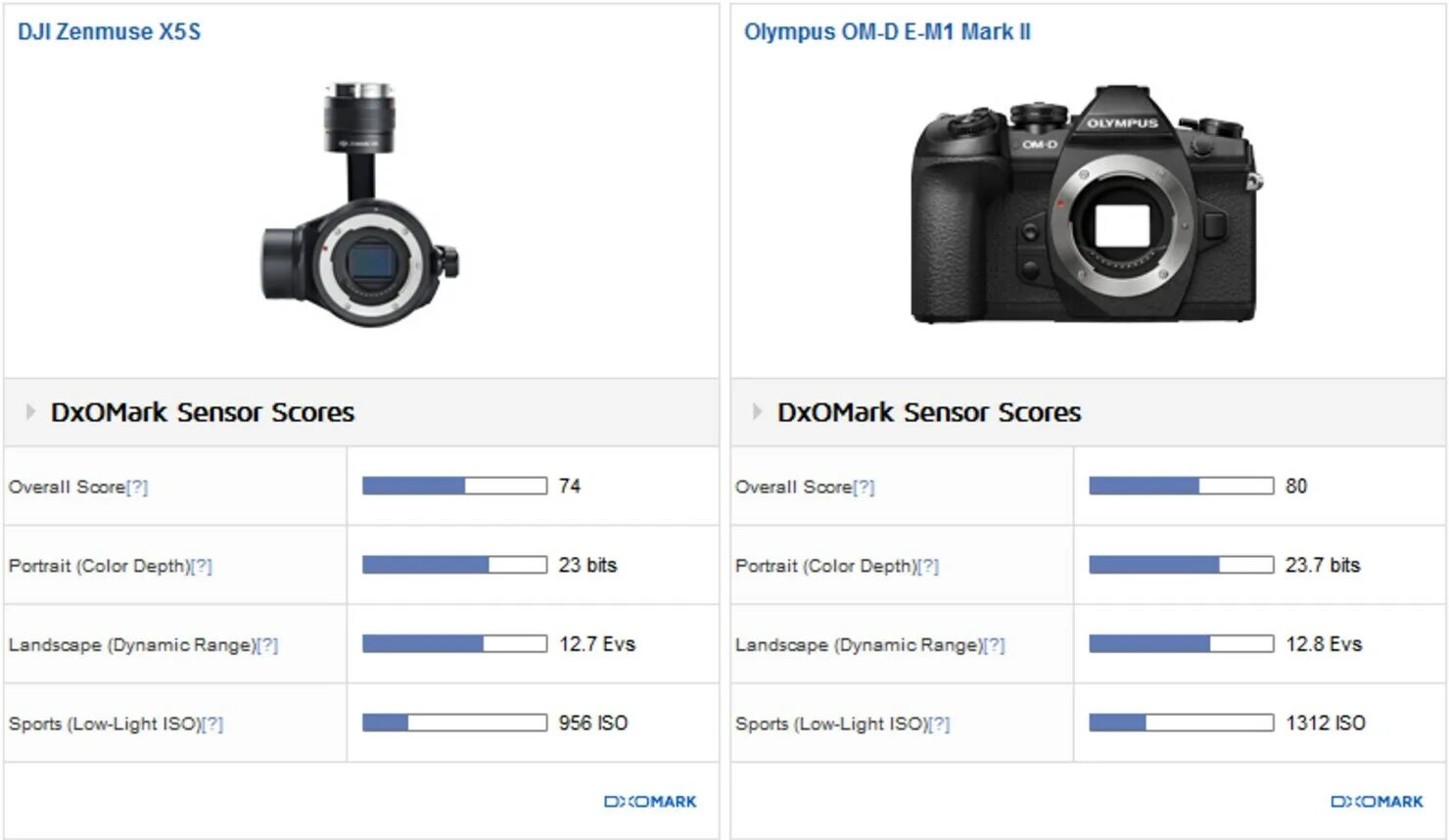Viewport: 1449px width, 840px height.
Task: Click the DJI overall score bar showing 74
Action: [454, 486]
